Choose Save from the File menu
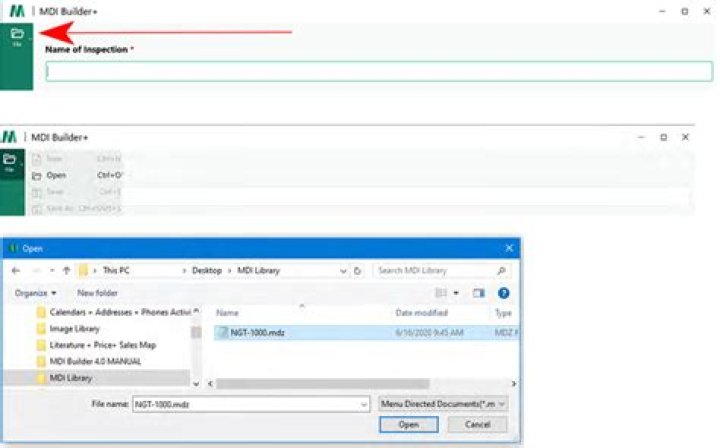Viewport: 720px width, 448px height. pyautogui.click(x=77, y=192)
